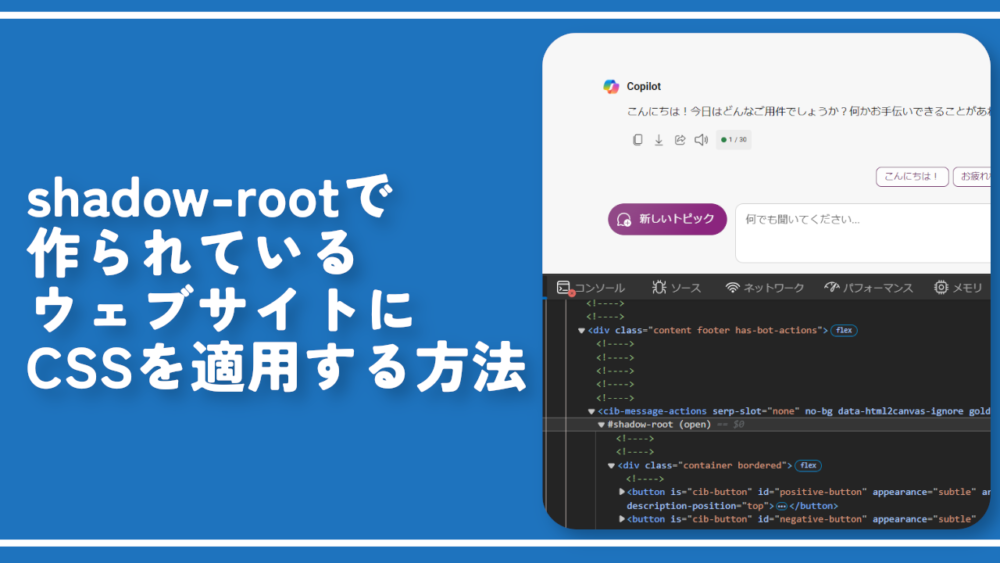Collapse the #shadow-root (open) node

click(601, 425)
